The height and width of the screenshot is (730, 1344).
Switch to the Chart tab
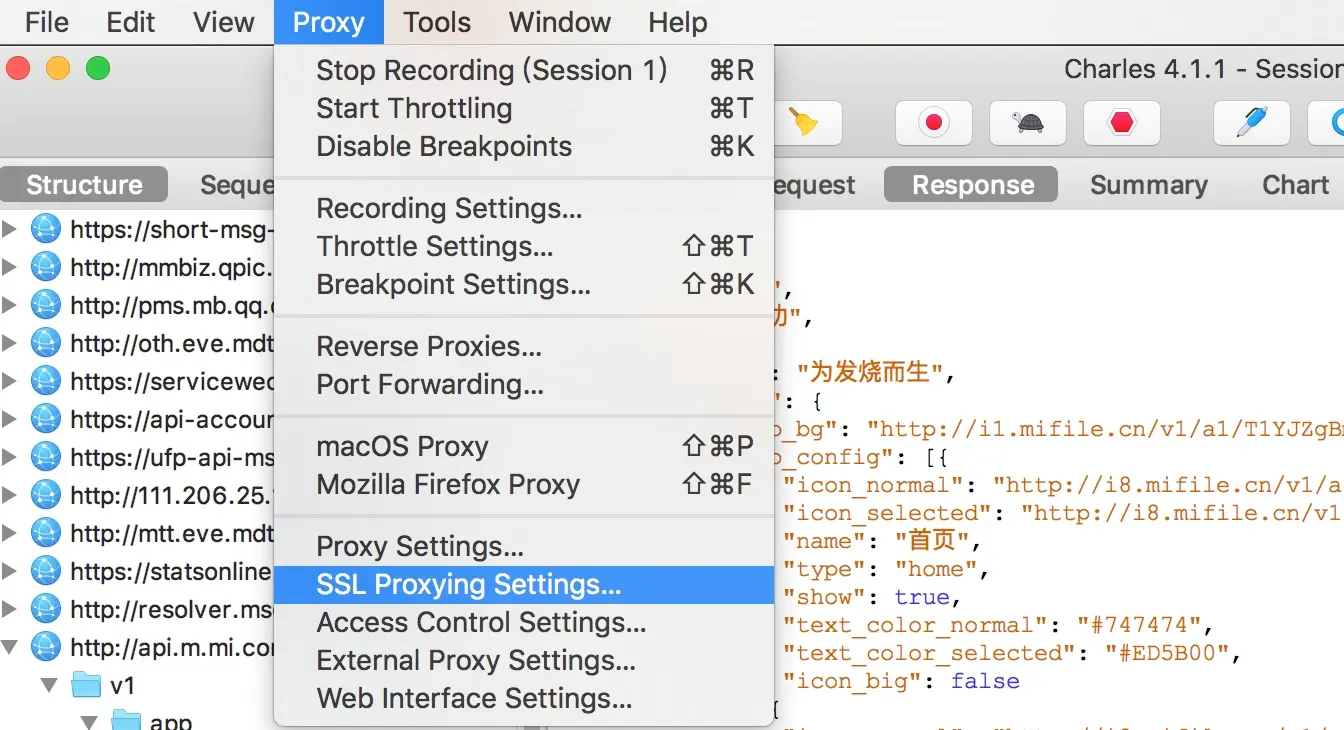(x=1295, y=185)
